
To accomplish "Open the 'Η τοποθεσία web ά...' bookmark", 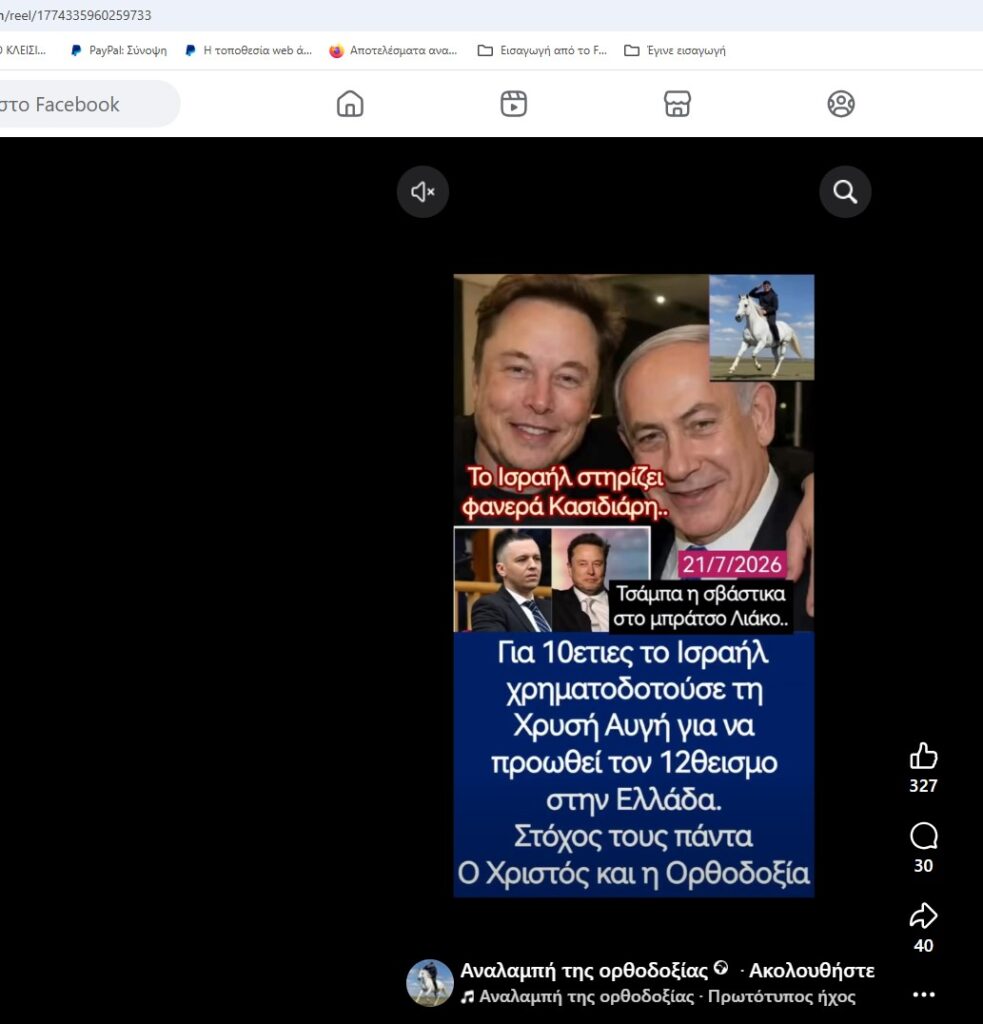I will [x=249, y=50].
